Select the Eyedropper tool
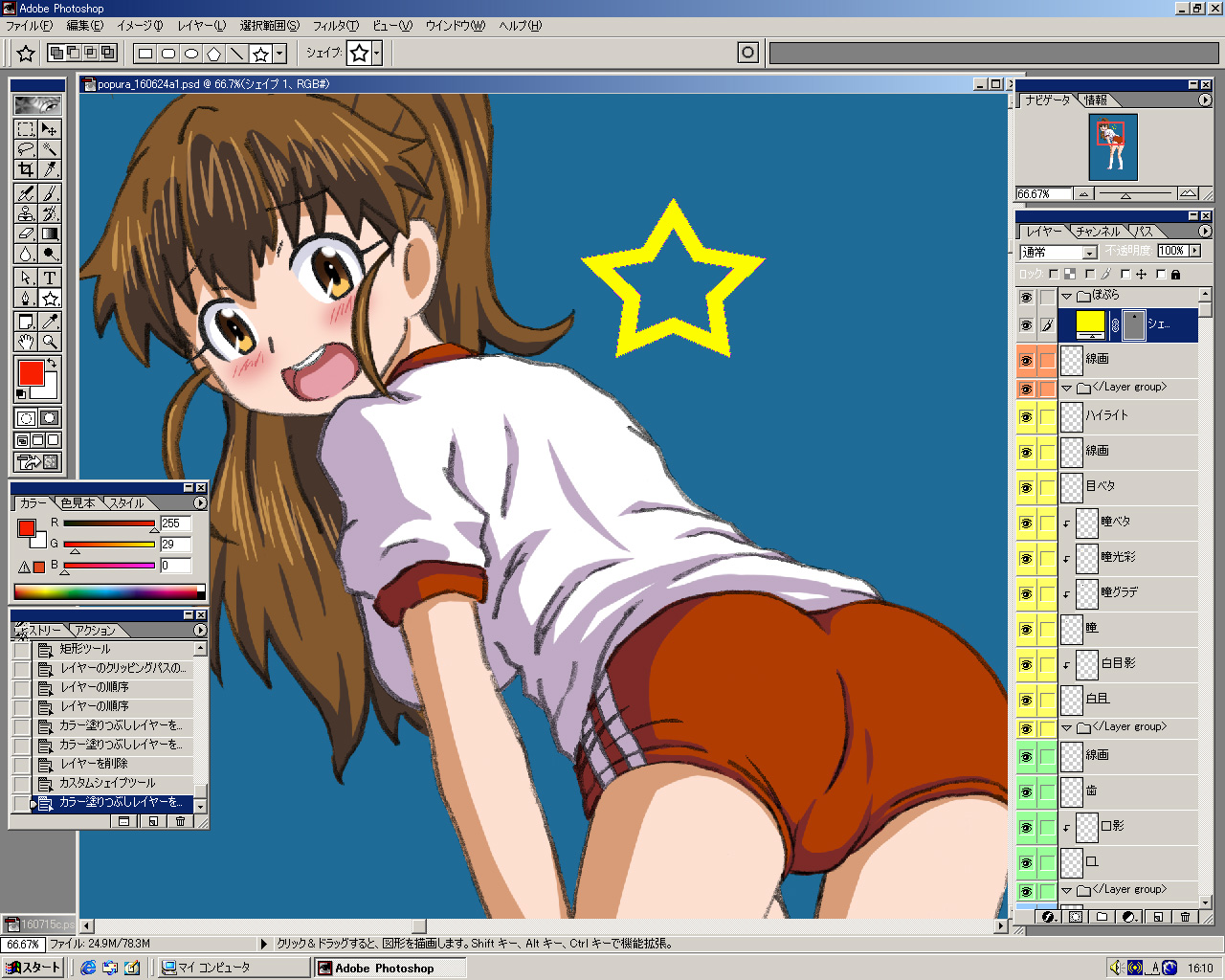1225x980 pixels. coord(50,322)
